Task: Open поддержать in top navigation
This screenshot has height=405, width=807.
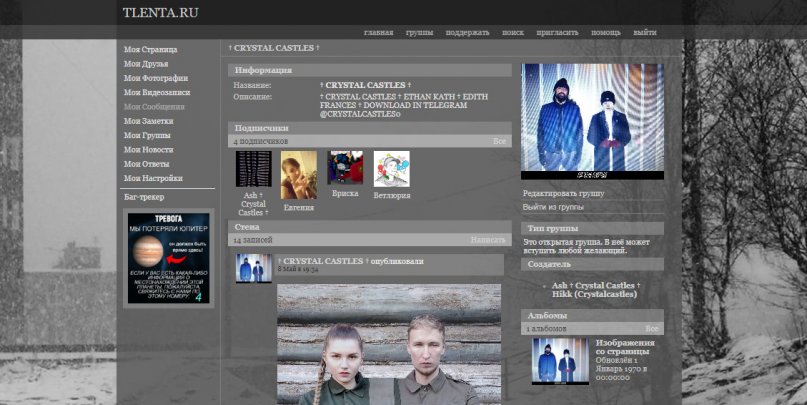Action: pos(467,32)
